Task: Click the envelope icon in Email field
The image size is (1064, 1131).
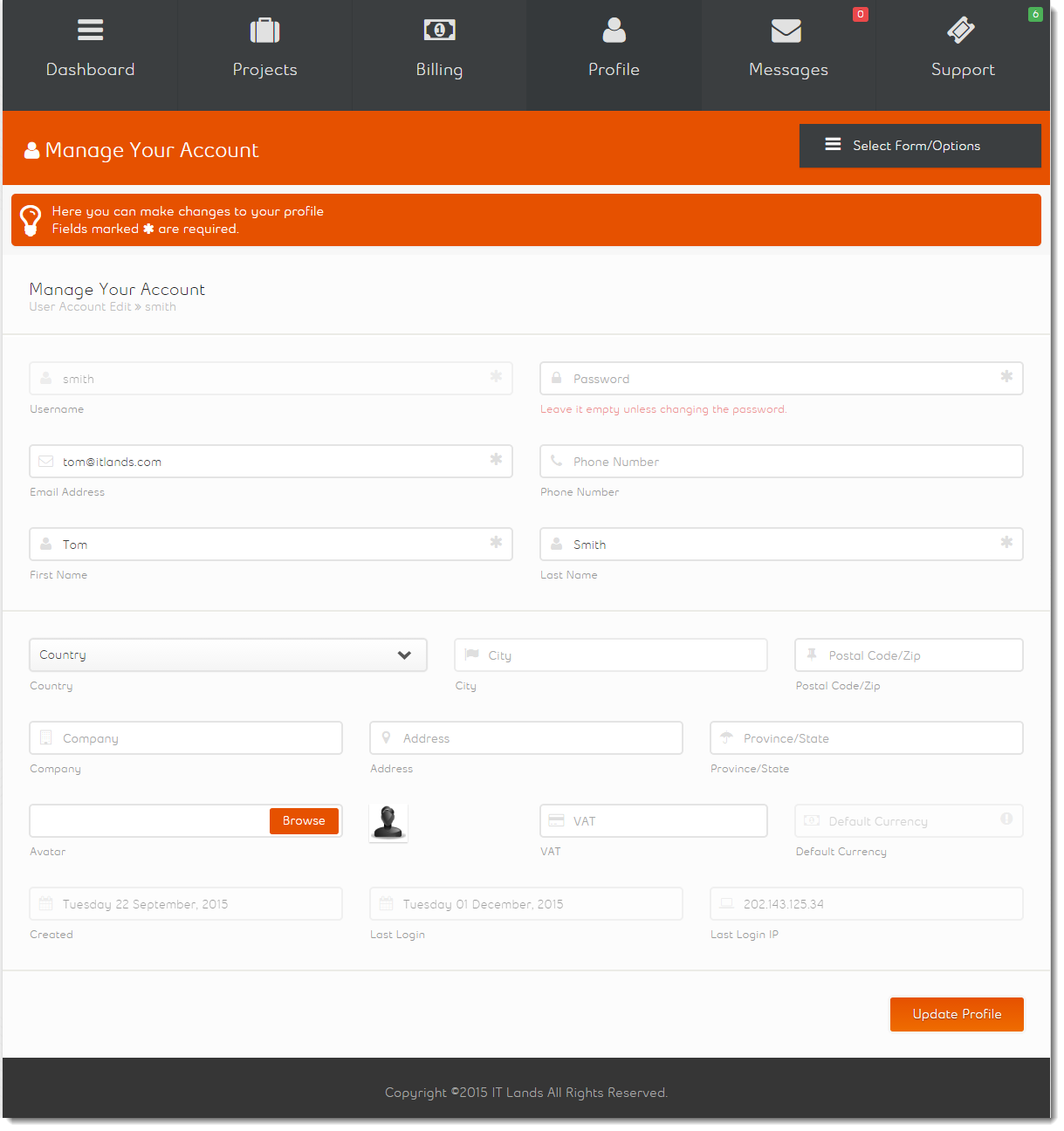Action: 46,461
